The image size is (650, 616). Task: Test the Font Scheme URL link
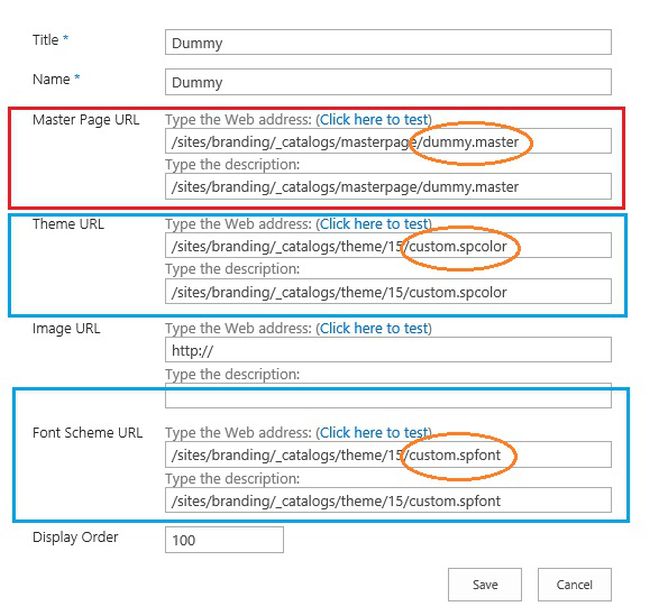click(374, 433)
